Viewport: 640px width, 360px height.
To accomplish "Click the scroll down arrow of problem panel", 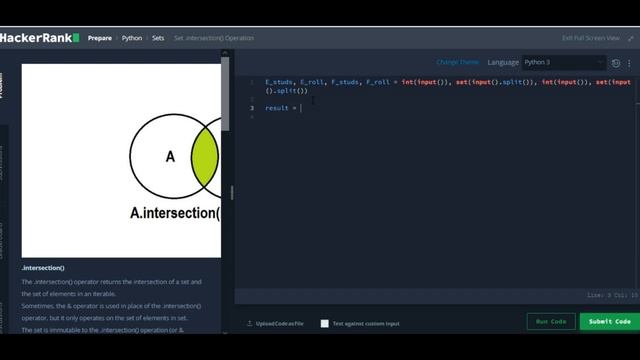I will [x=225, y=332].
